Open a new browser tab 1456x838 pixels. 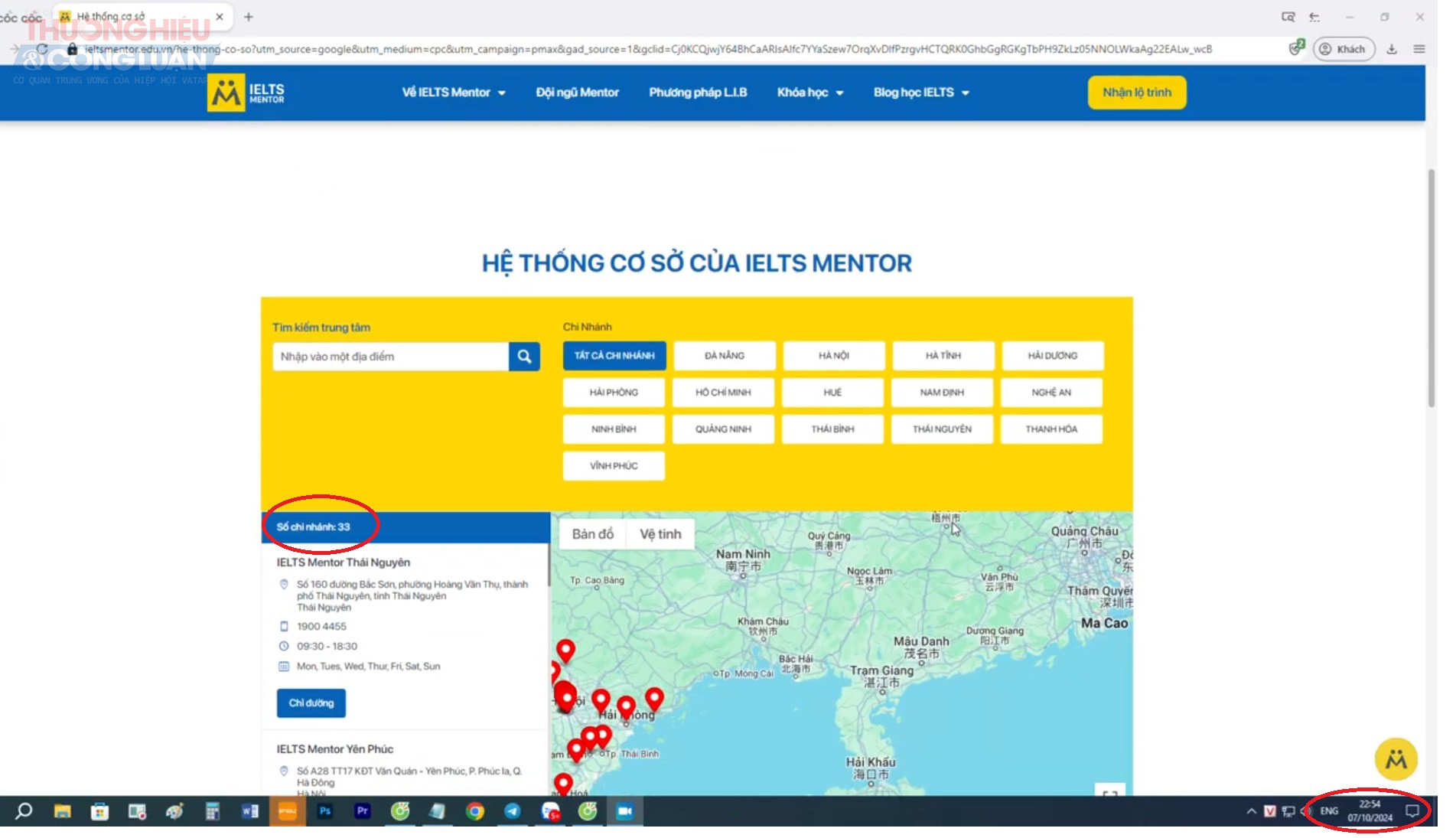pyautogui.click(x=248, y=17)
